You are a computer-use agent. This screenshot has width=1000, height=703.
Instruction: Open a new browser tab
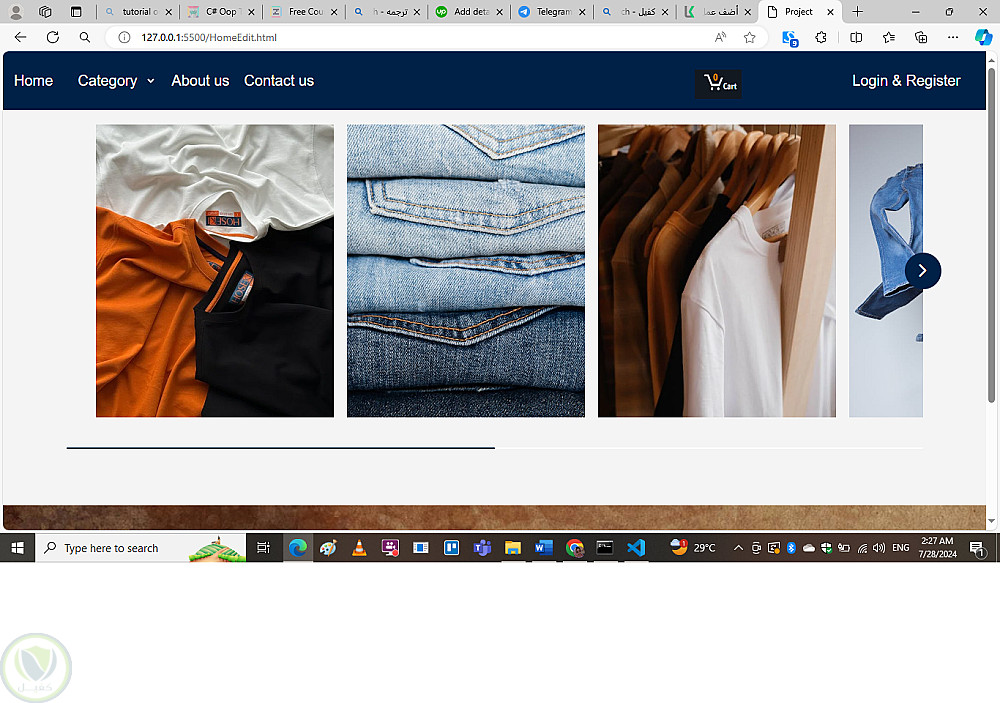pyautogui.click(x=858, y=11)
